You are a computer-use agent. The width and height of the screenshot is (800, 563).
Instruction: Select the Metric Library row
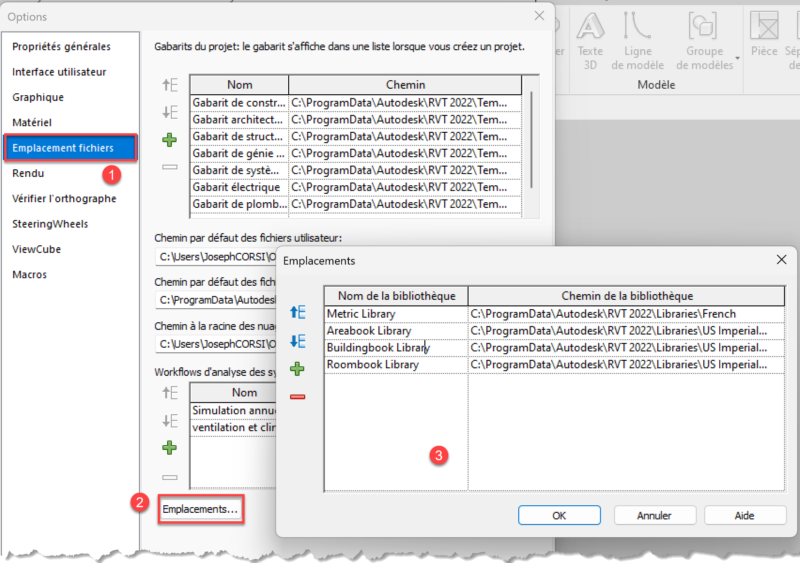click(x=396, y=314)
